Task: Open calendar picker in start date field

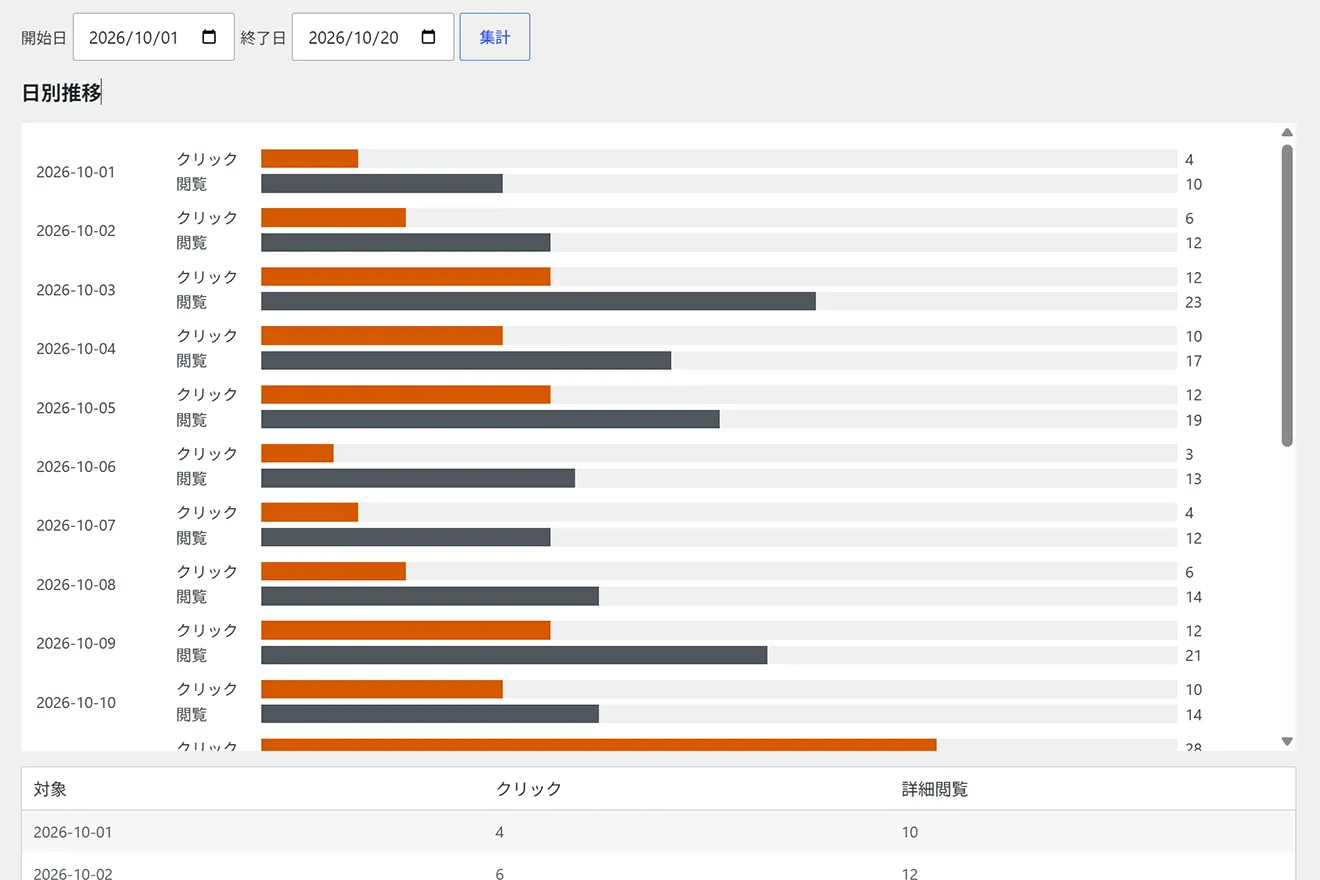Action: (209, 37)
